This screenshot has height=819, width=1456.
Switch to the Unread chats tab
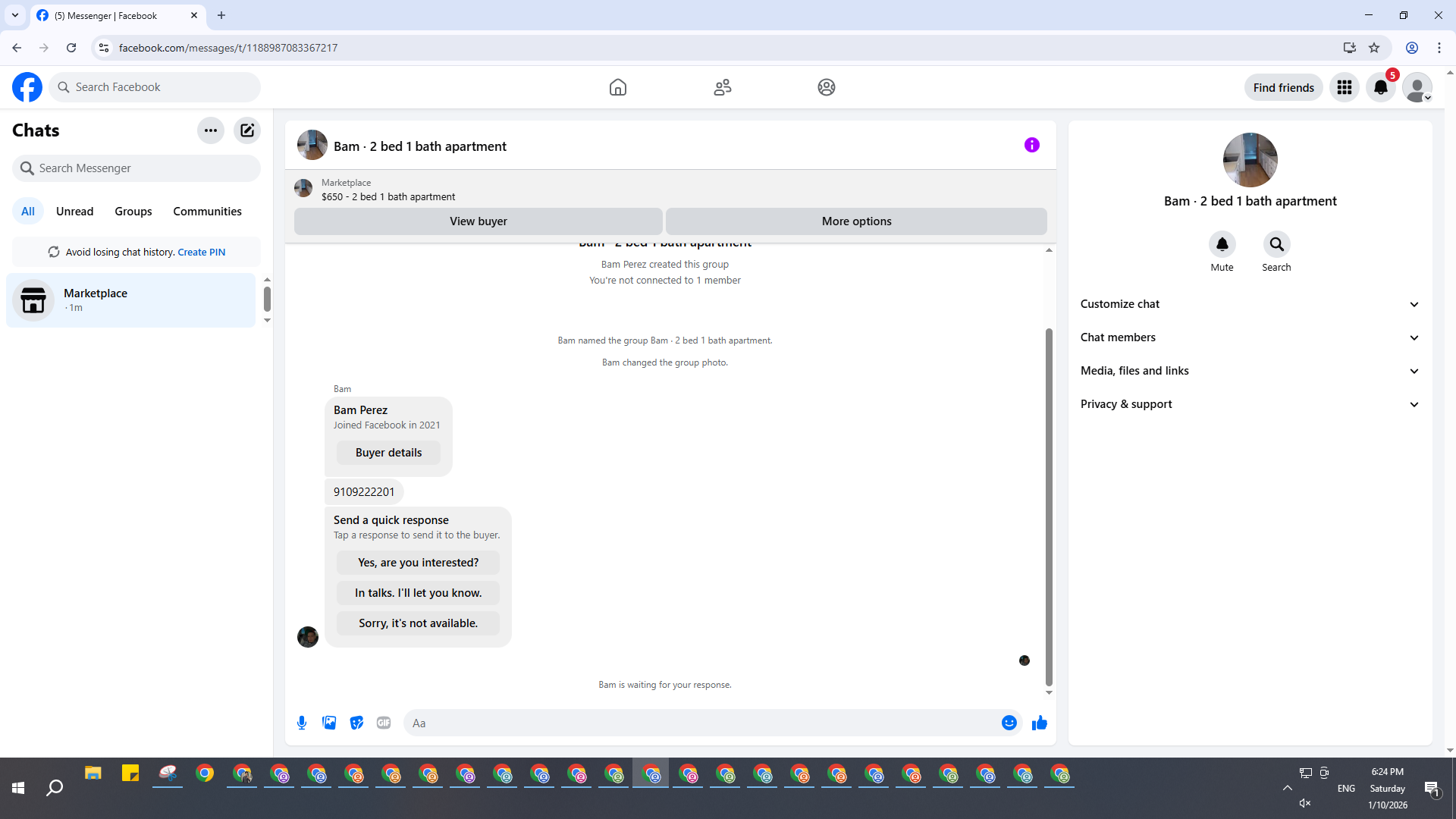click(x=74, y=212)
